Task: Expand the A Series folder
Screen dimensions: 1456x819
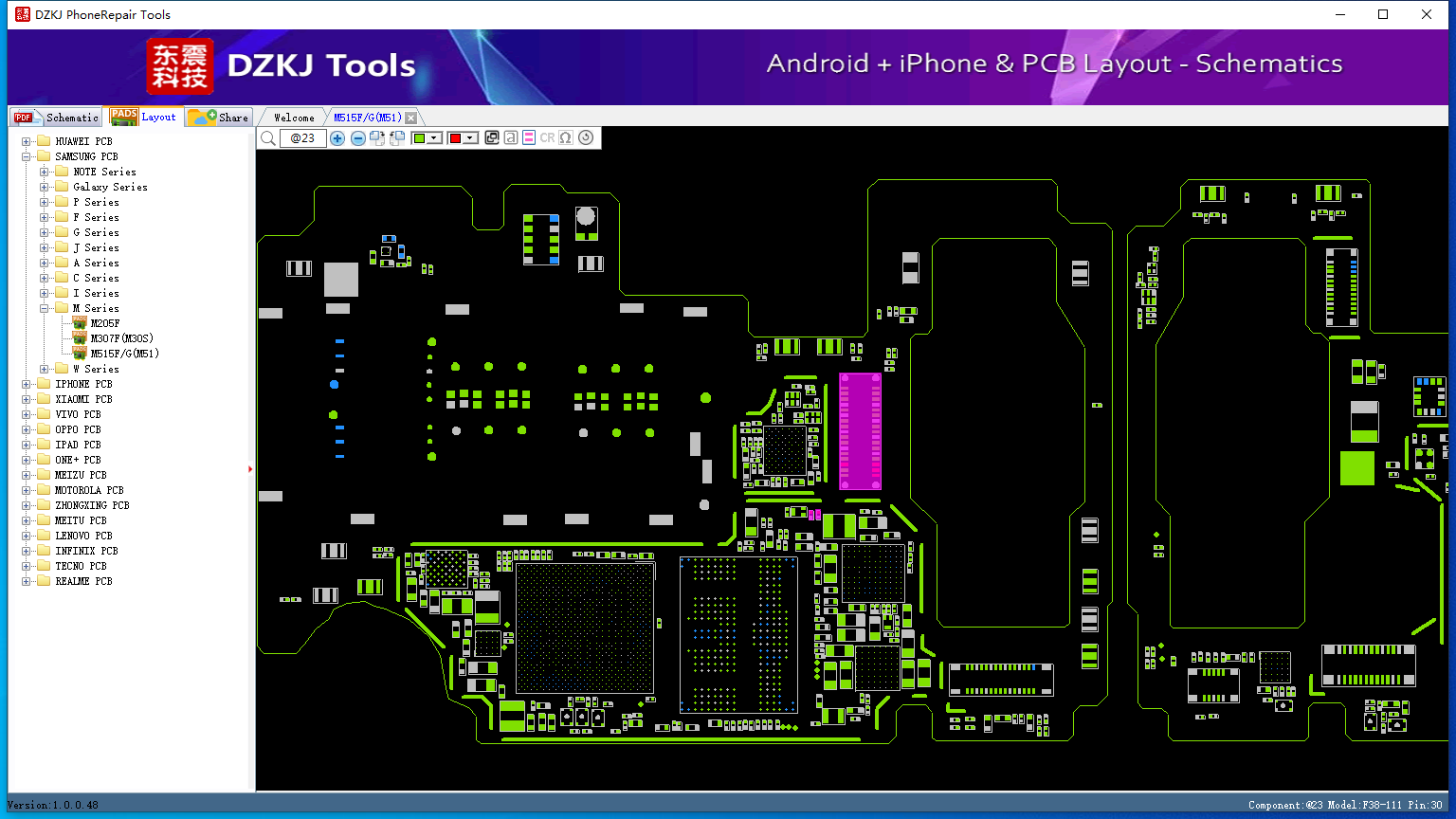Action: (44, 263)
